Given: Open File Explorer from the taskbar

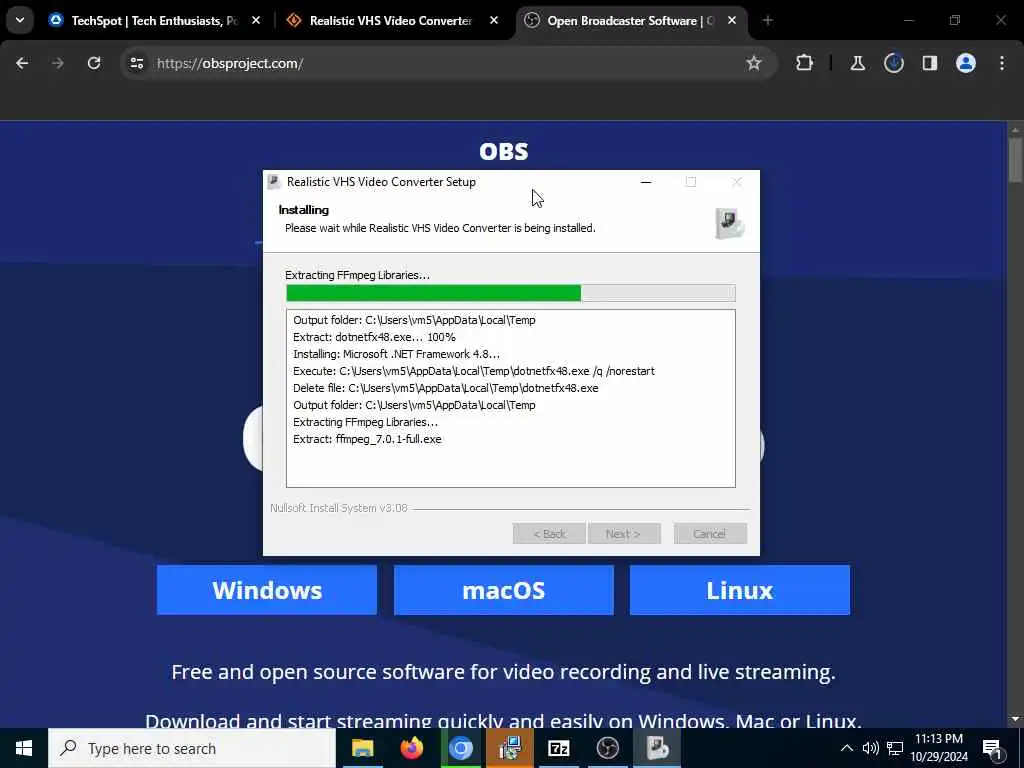Looking at the screenshot, I should (x=362, y=748).
